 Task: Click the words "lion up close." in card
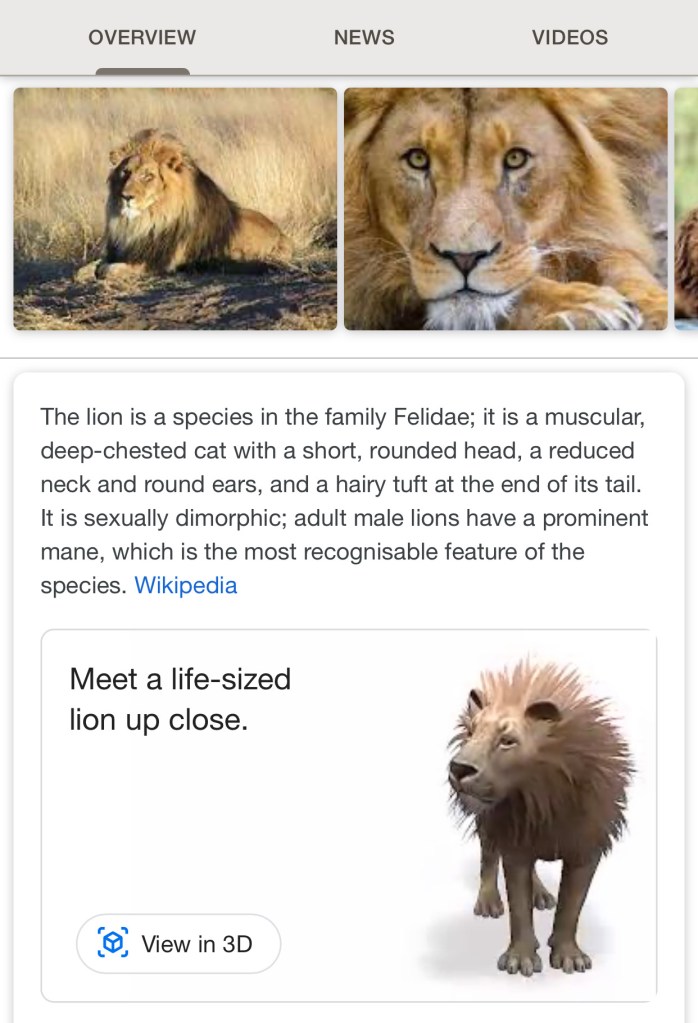pyautogui.click(x=158, y=720)
